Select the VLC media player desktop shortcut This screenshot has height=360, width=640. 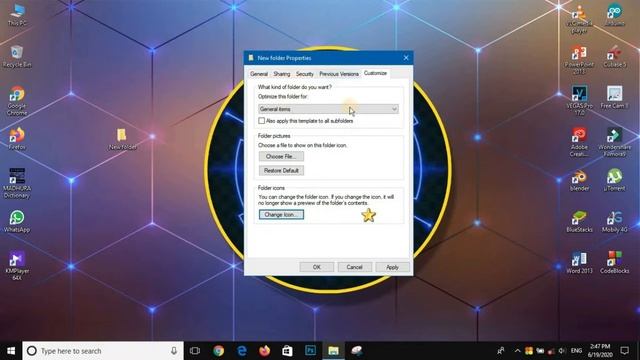click(579, 19)
